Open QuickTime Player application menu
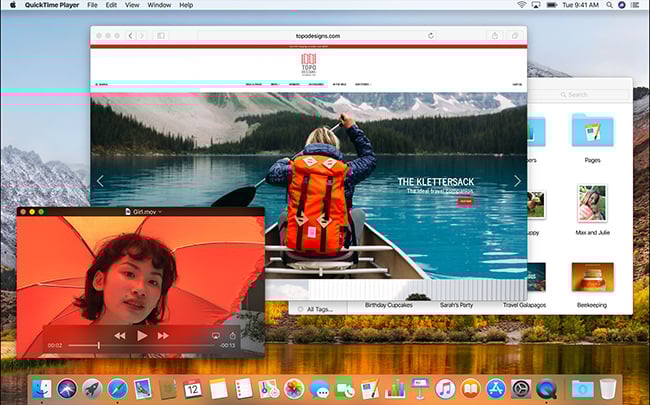650x405 pixels. click(52, 5)
